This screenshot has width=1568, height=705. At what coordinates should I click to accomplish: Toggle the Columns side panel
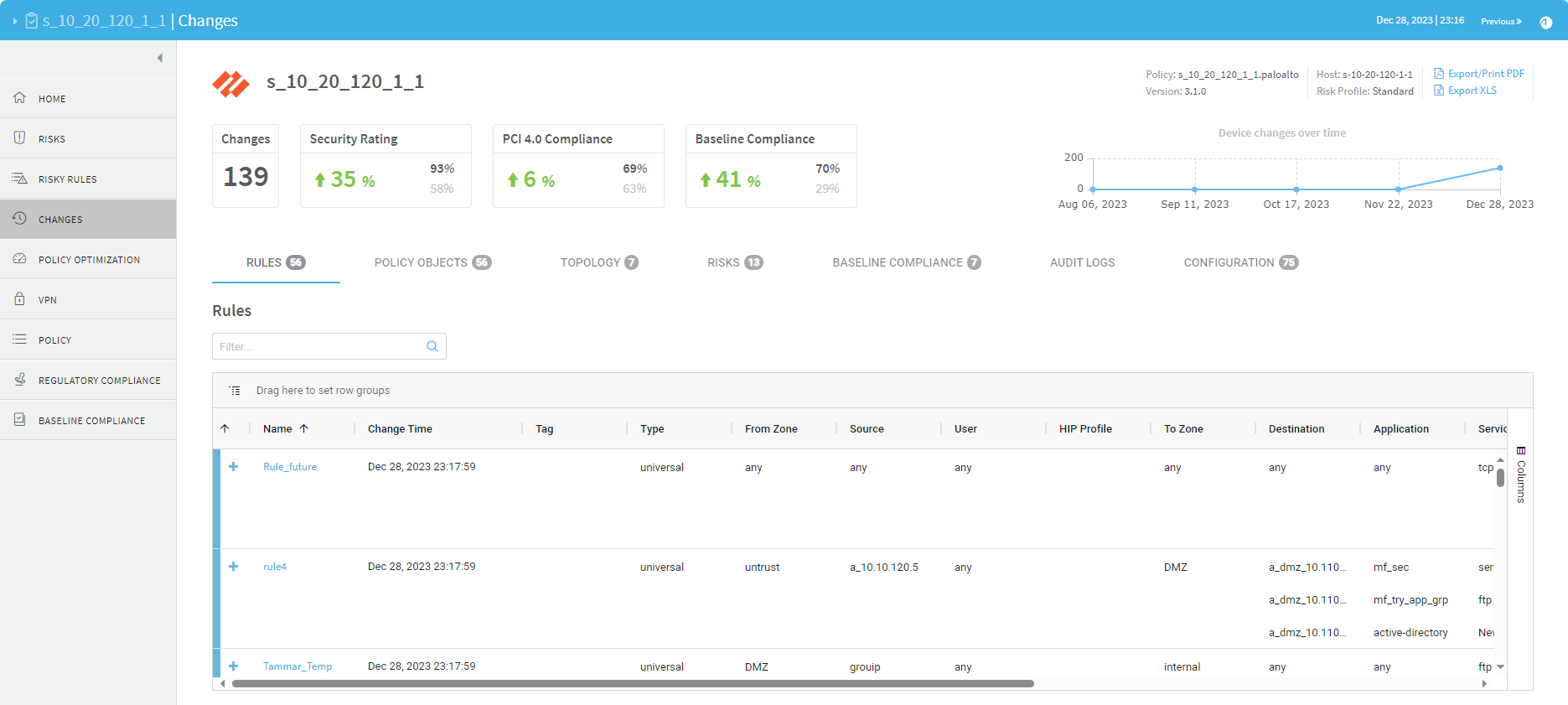[1521, 474]
